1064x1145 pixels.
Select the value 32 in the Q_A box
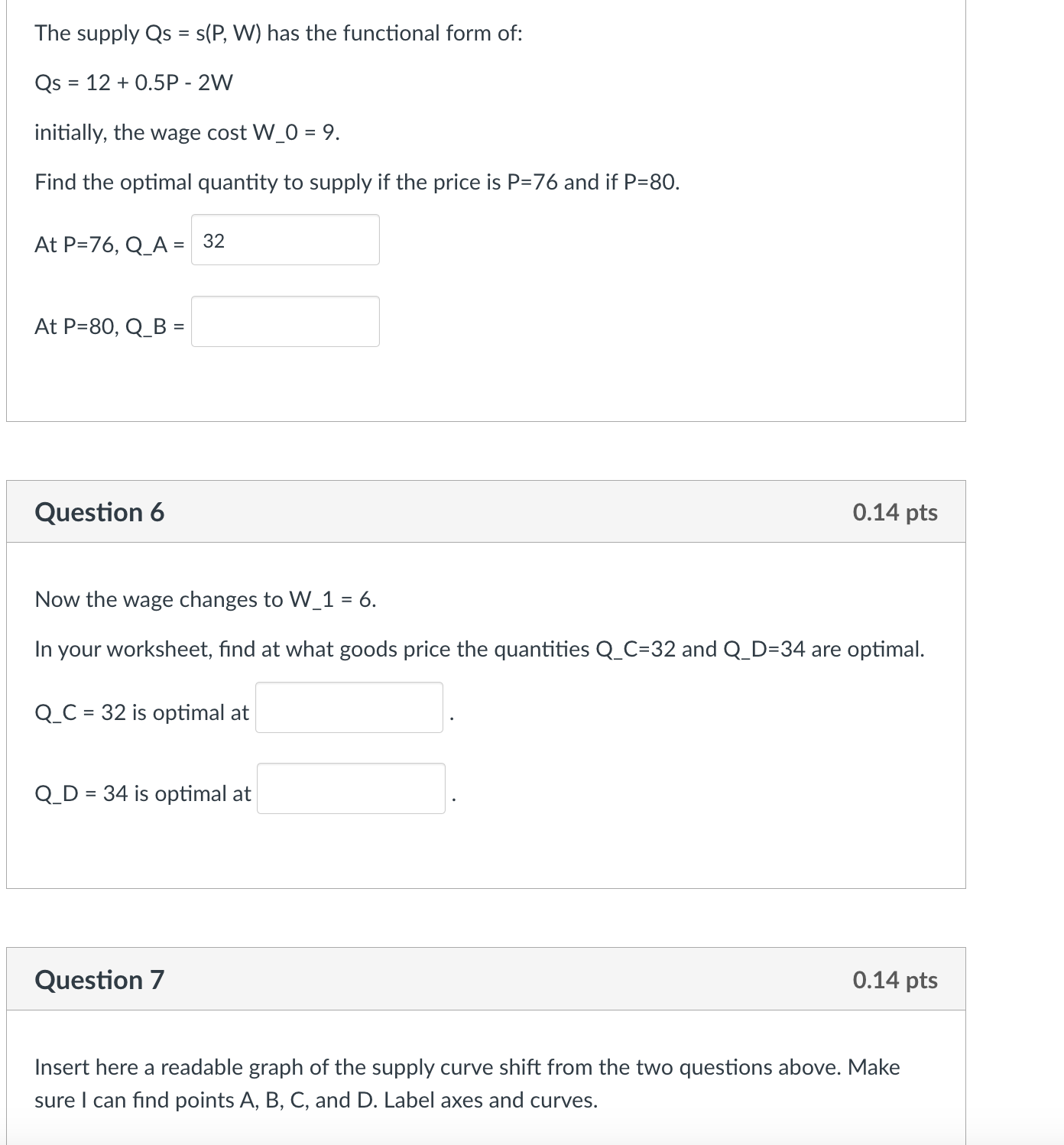(x=214, y=240)
